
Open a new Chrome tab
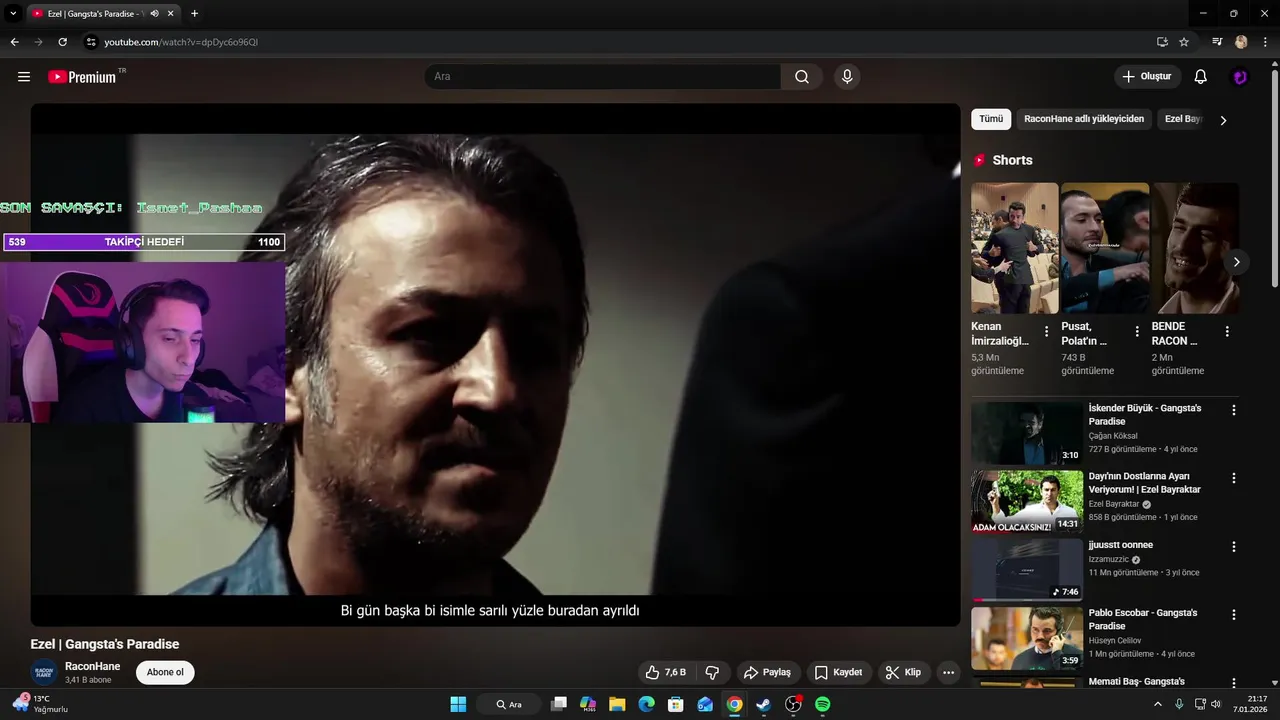(x=194, y=14)
